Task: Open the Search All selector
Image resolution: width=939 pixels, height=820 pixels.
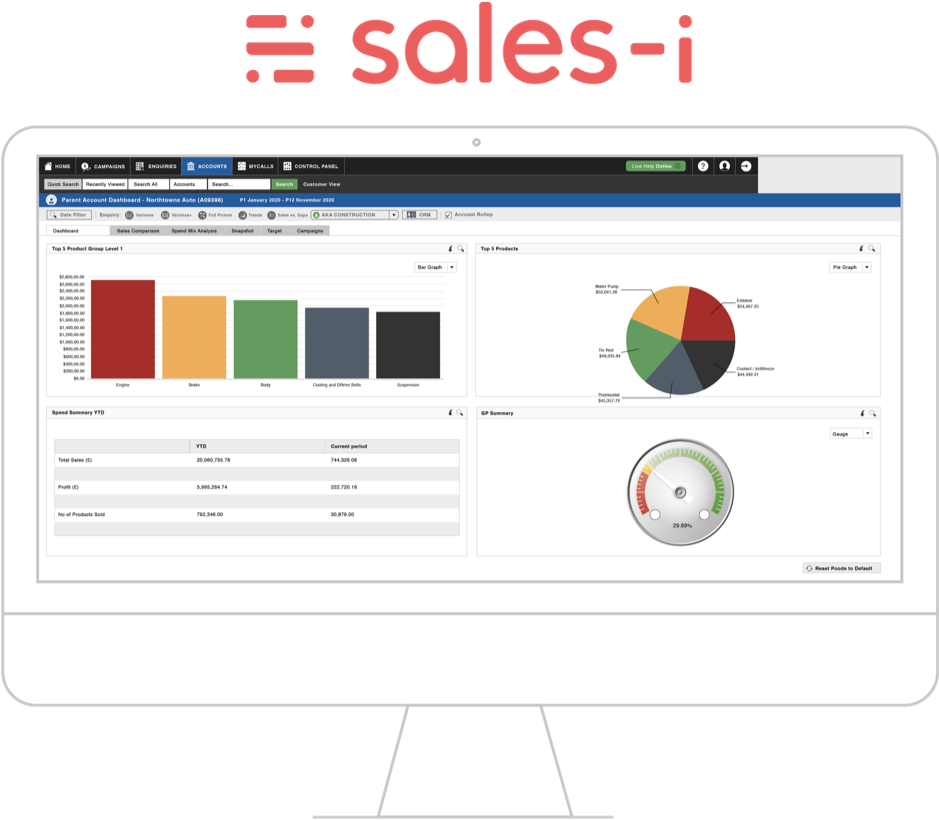Action: (149, 184)
